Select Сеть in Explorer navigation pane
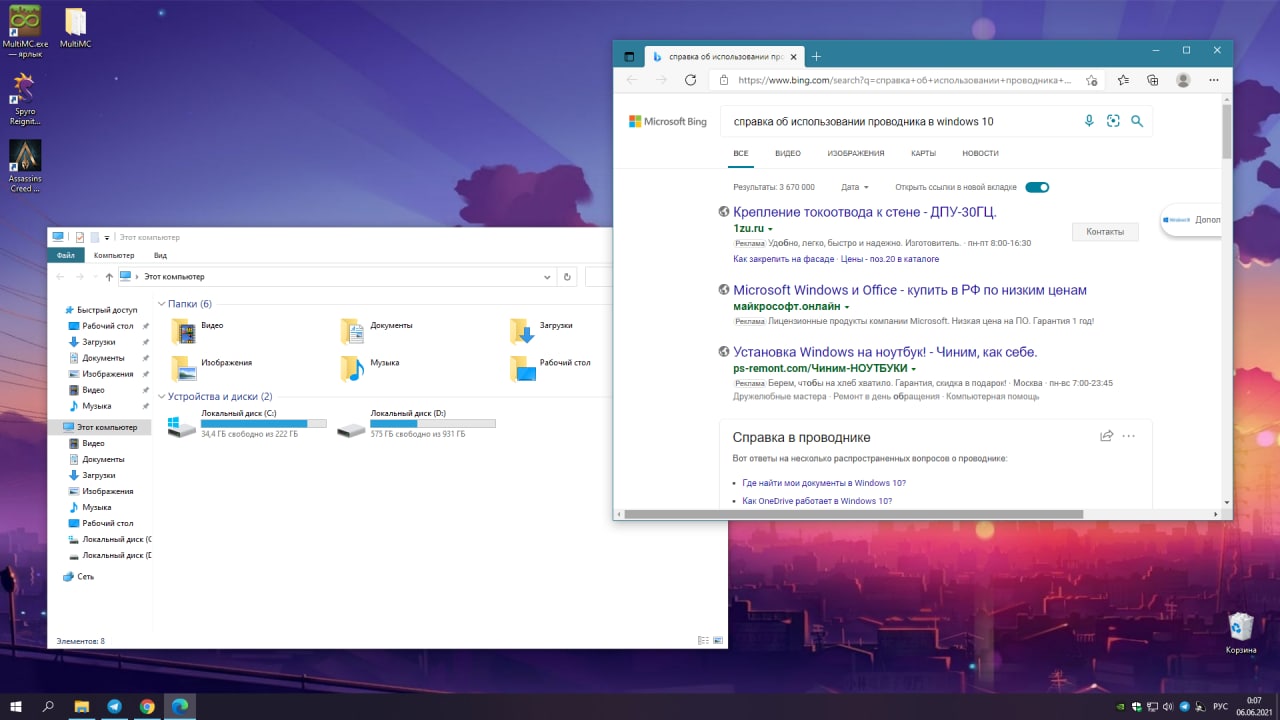Image resolution: width=1280 pixels, height=720 pixels. click(x=86, y=577)
